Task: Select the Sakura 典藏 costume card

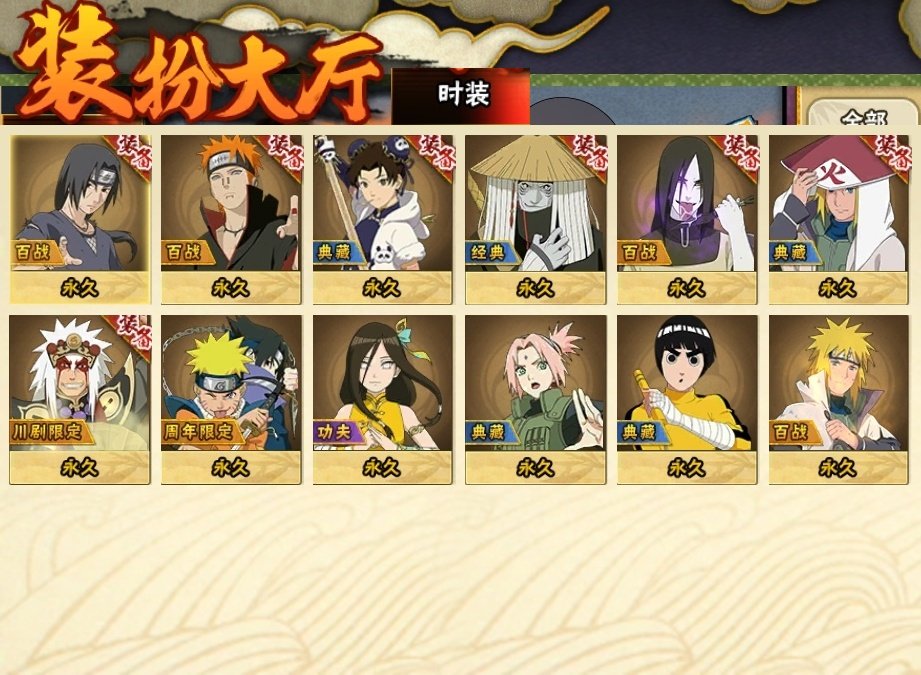Action: tap(535, 399)
